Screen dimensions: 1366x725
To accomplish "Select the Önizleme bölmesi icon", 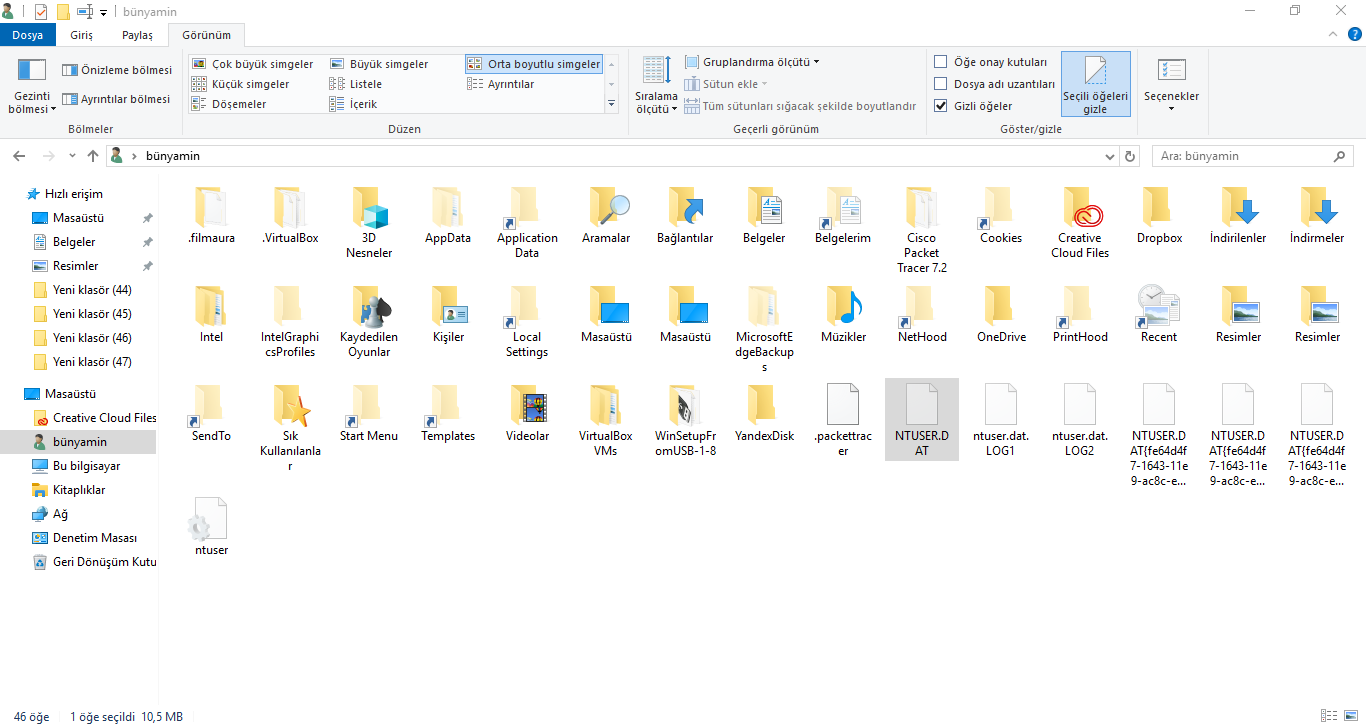I will pyautogui.click(x=116, y=70).
